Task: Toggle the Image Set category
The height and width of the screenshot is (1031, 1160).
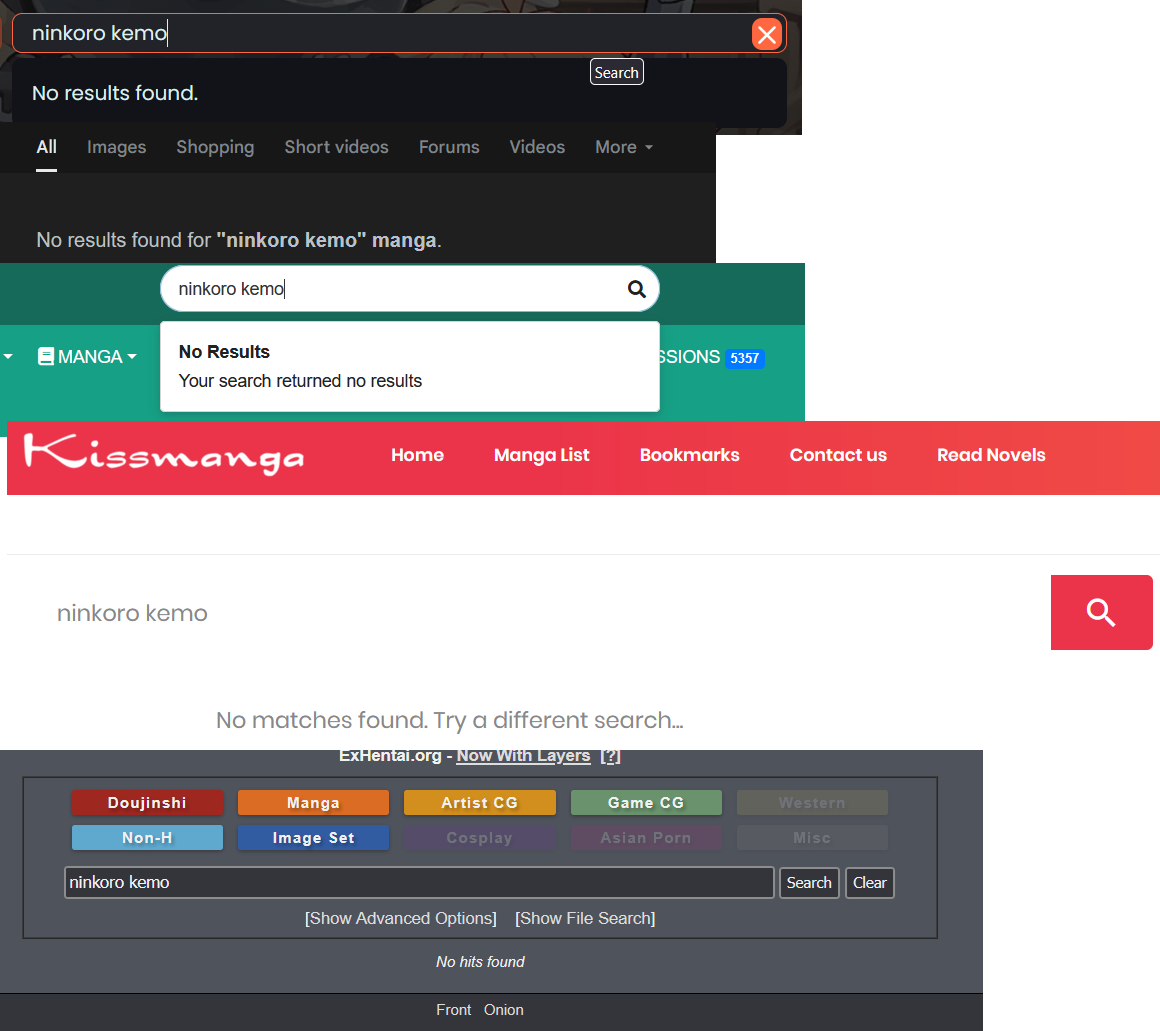Action: [313, 838]
